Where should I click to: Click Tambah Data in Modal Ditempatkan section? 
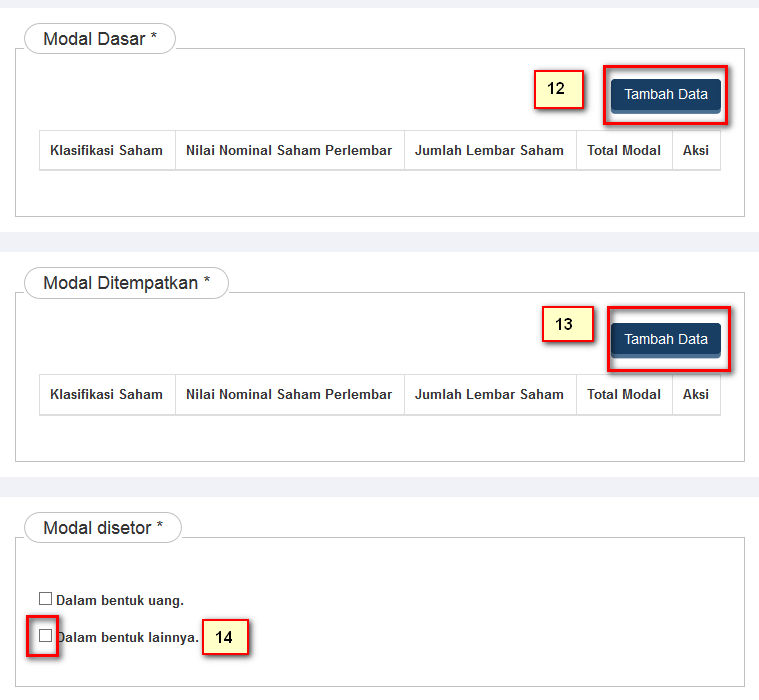(666, 340)
